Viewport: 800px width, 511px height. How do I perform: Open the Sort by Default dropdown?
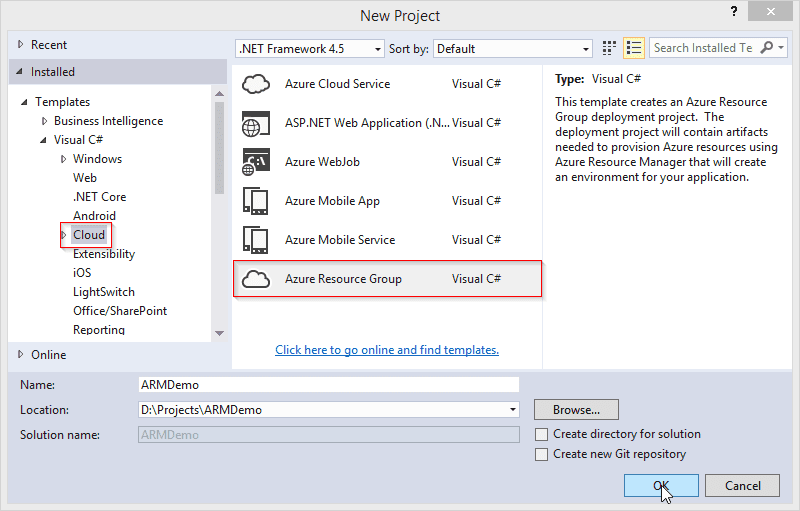[x=586, y=49]
